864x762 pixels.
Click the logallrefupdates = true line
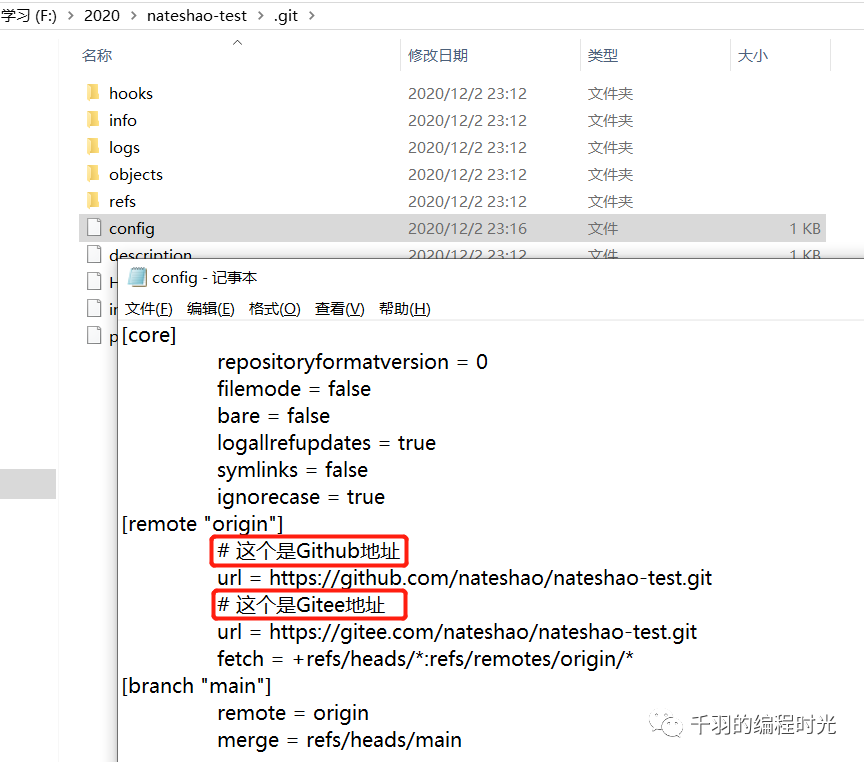326,443
